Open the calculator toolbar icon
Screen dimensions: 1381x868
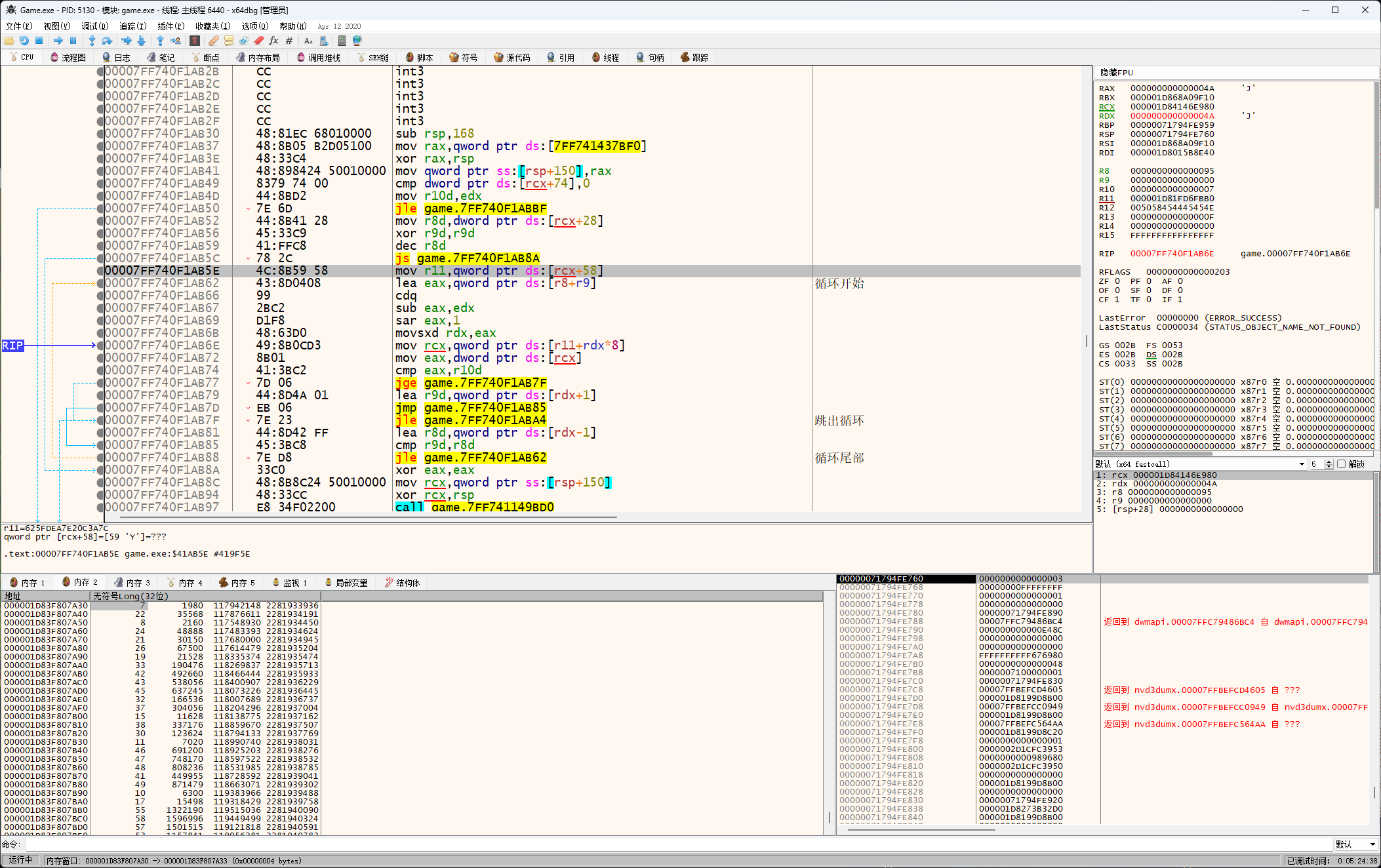tap(342, 41)
